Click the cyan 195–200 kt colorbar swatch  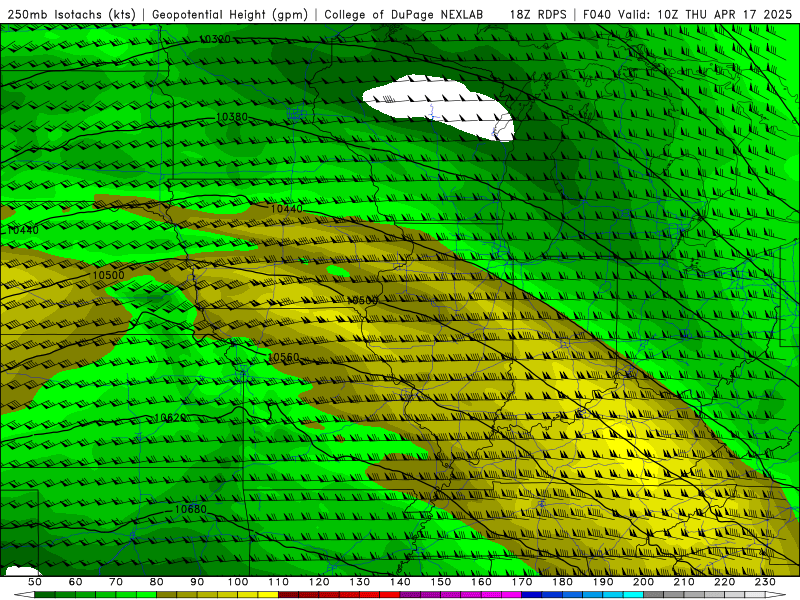633,594
